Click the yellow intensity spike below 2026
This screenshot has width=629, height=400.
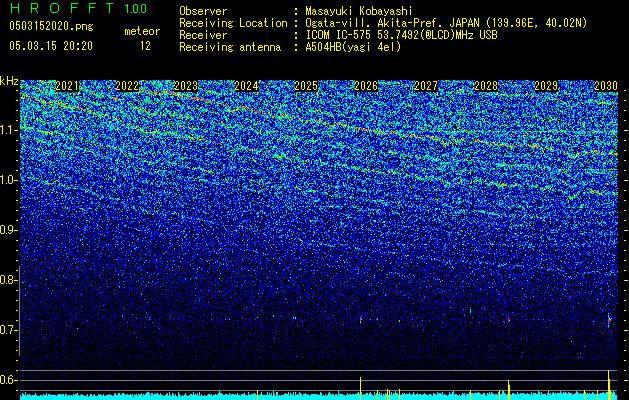pos(361,388)
